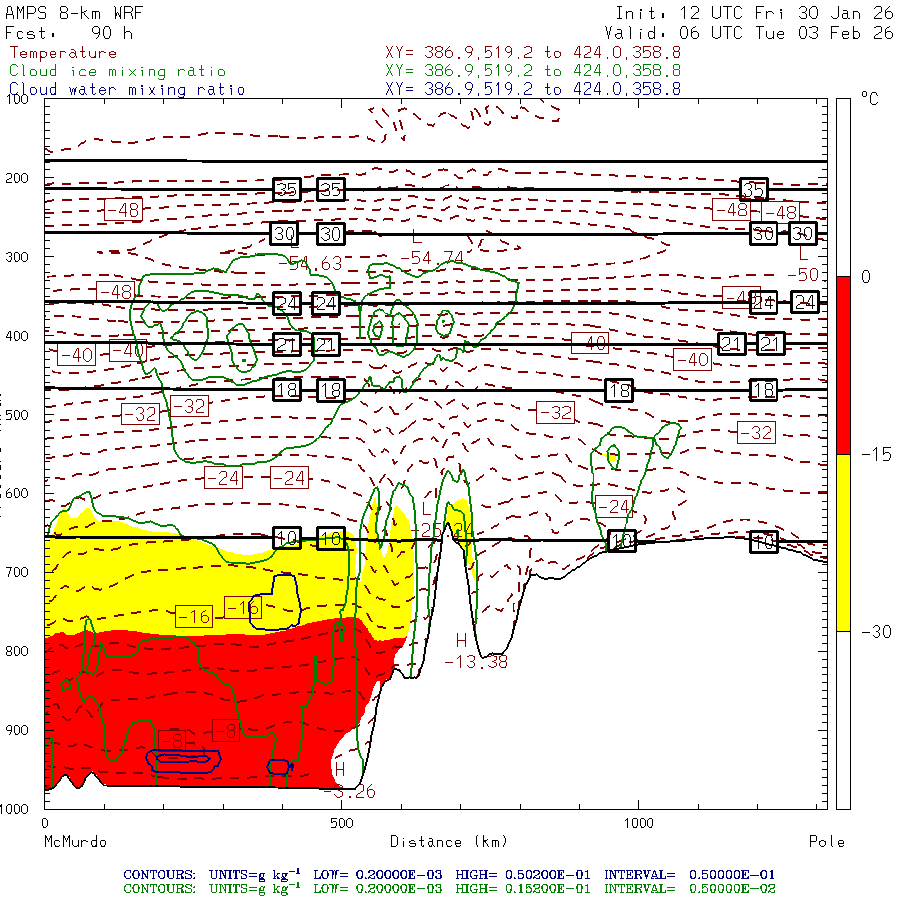Click the green CONTOURS legend line at bottom
900x900 pixels.
449,889
